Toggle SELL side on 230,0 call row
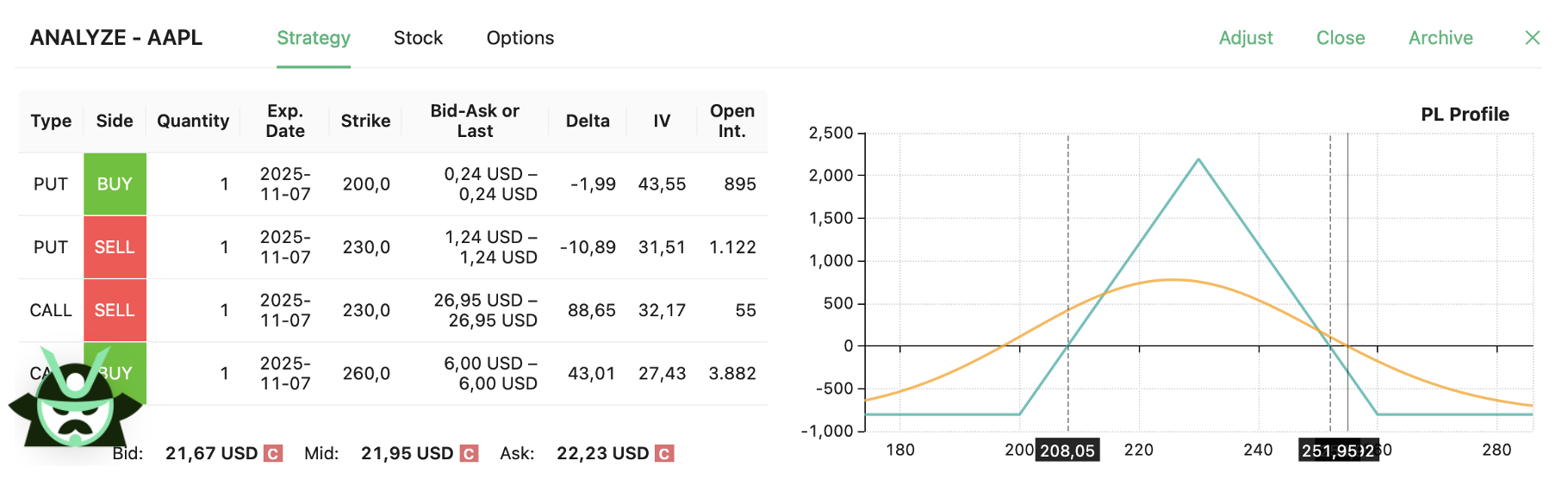The image size is (1568, 479). [115, 310]
